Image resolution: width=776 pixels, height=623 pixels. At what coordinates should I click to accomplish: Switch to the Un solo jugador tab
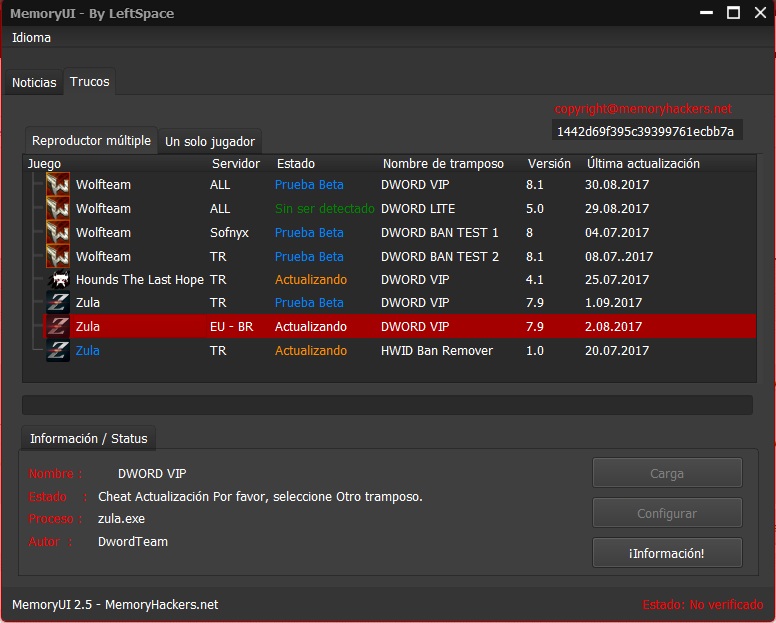click(210, 142)
